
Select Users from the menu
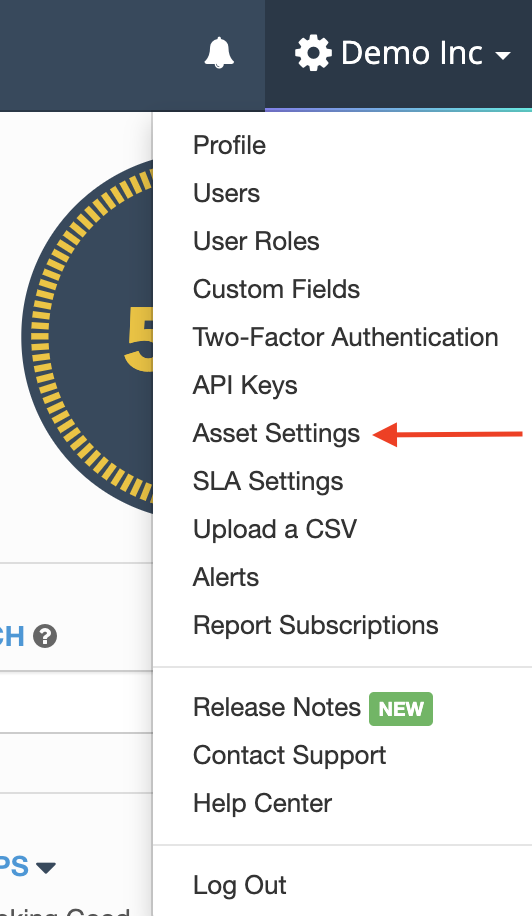[227, 193]
